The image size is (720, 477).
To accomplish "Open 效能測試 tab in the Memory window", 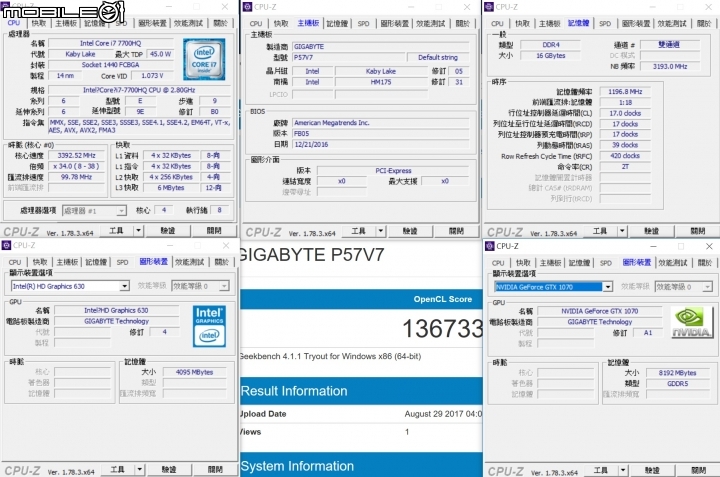I will click(672, 23).
